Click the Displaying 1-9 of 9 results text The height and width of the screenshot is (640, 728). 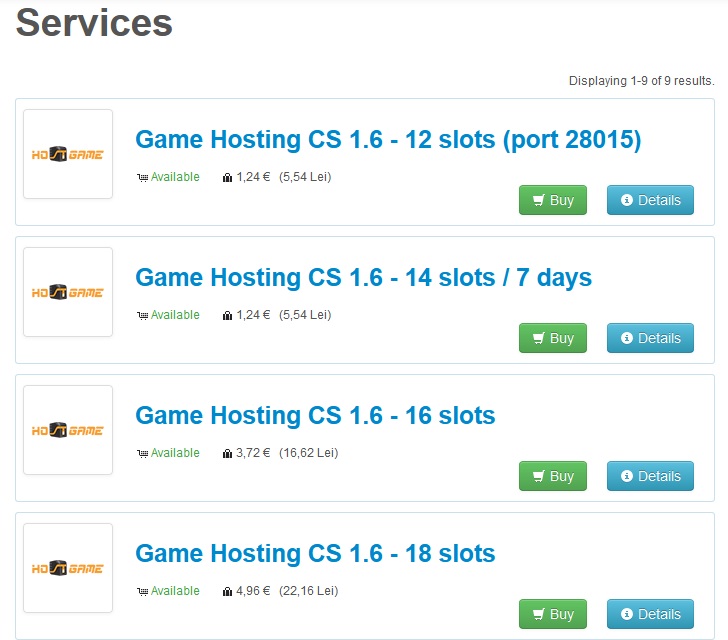pyautogui.click(x=642, y=81)
